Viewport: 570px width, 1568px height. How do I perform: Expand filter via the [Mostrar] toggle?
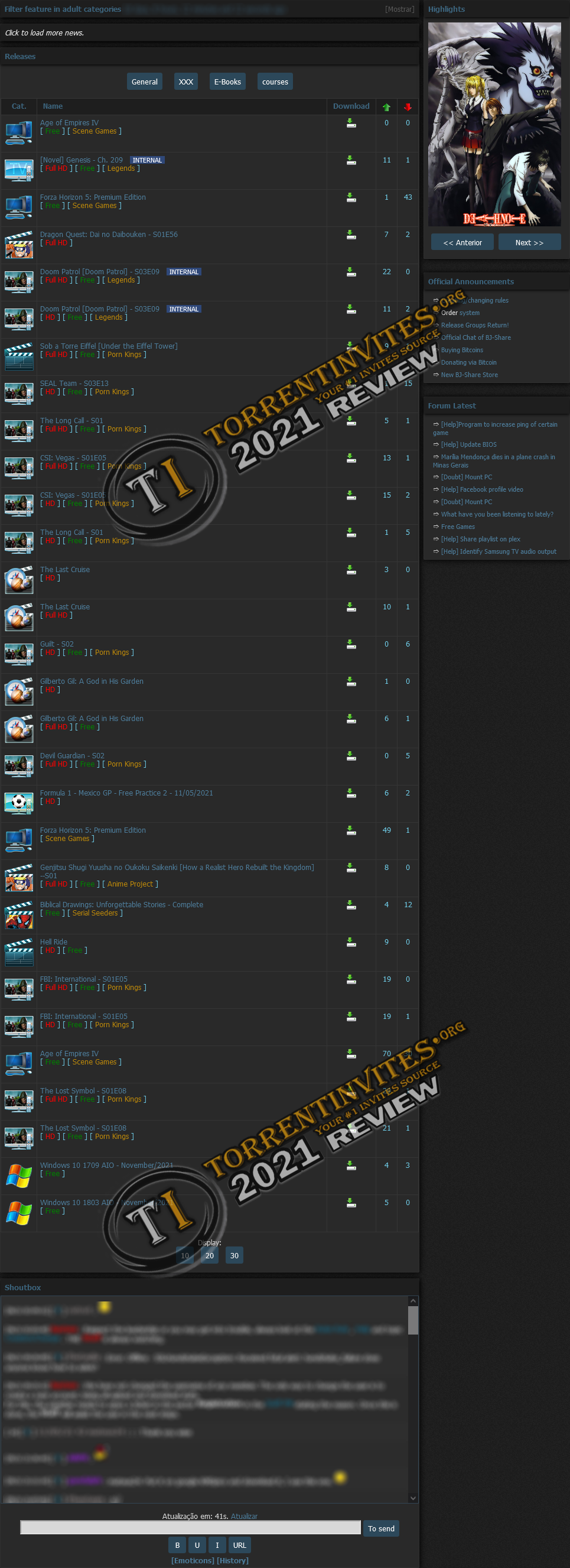tap(399, 9)
